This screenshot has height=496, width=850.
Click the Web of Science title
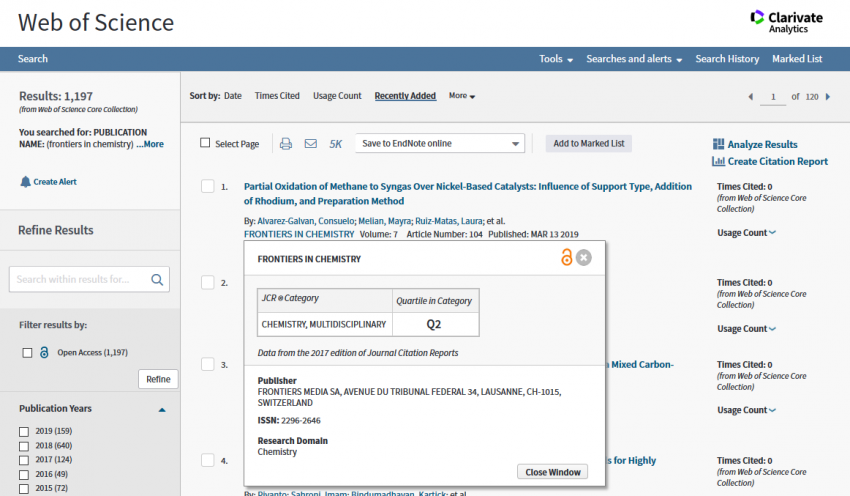pyautogui.click(x=96, y=23)
